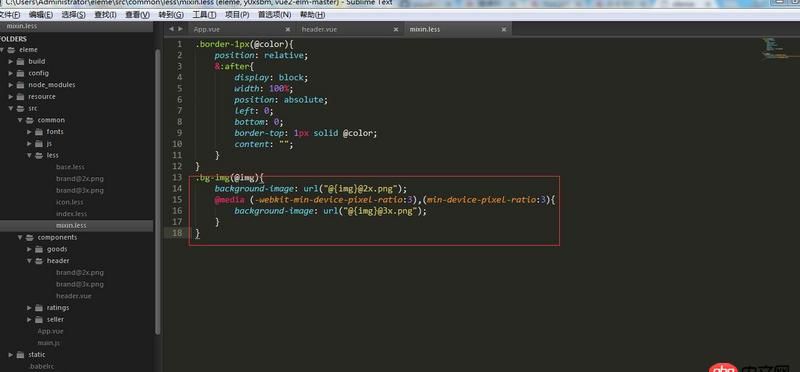Click the goods folder icon
800x372 pixels.
point(39,249)
